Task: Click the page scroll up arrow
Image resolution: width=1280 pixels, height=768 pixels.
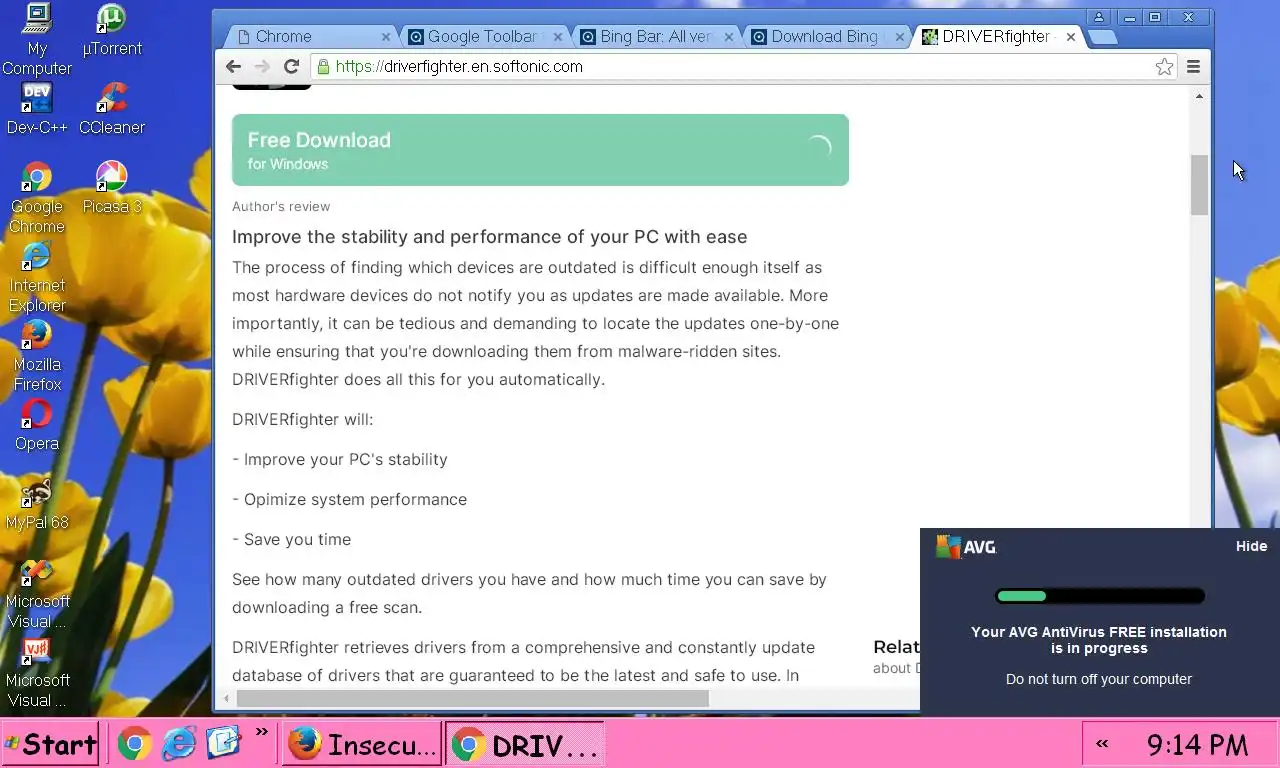Action: (x=1199, y=96)
